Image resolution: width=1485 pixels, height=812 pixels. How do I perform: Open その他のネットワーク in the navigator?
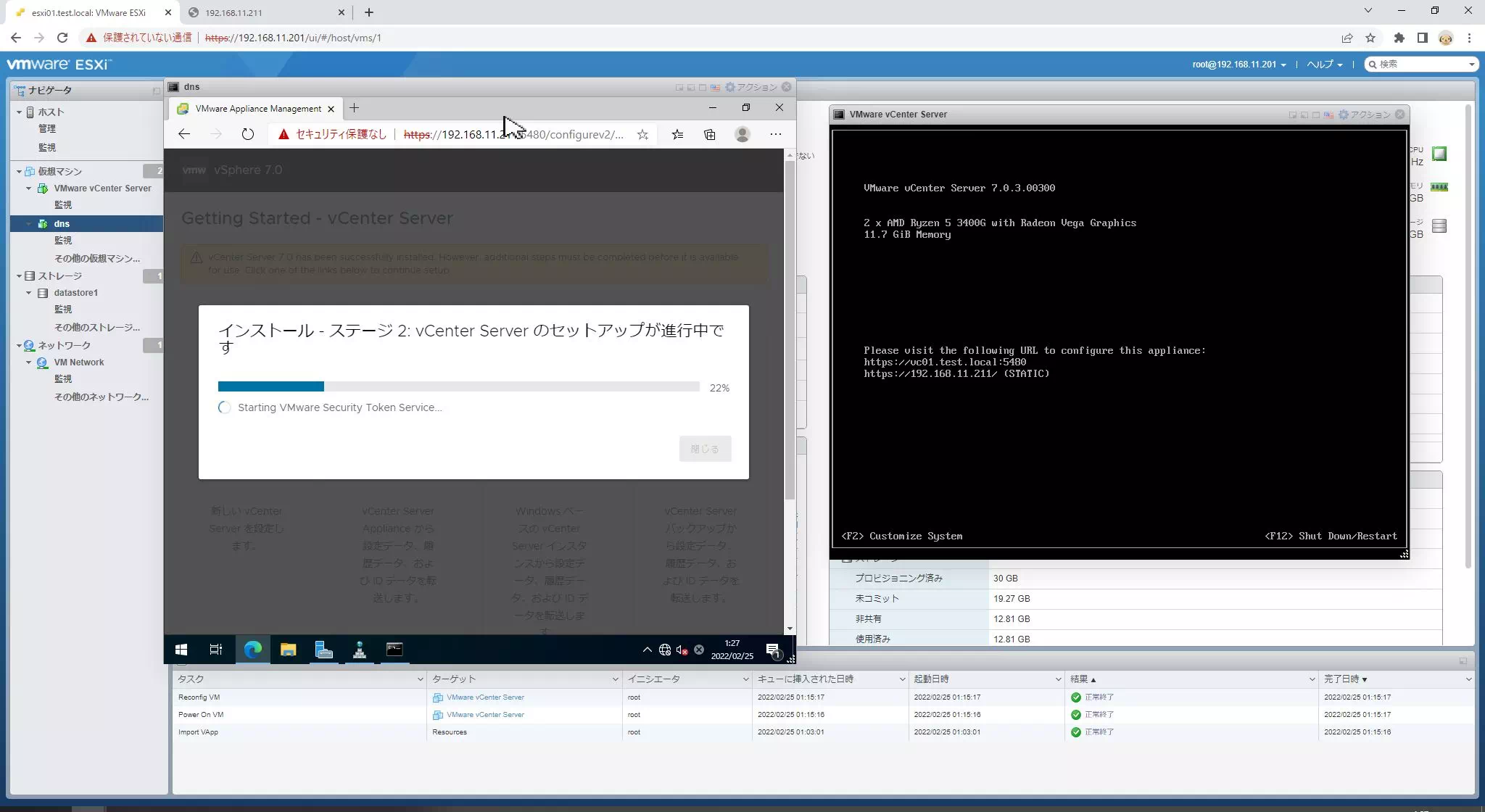tap(102, 397)
